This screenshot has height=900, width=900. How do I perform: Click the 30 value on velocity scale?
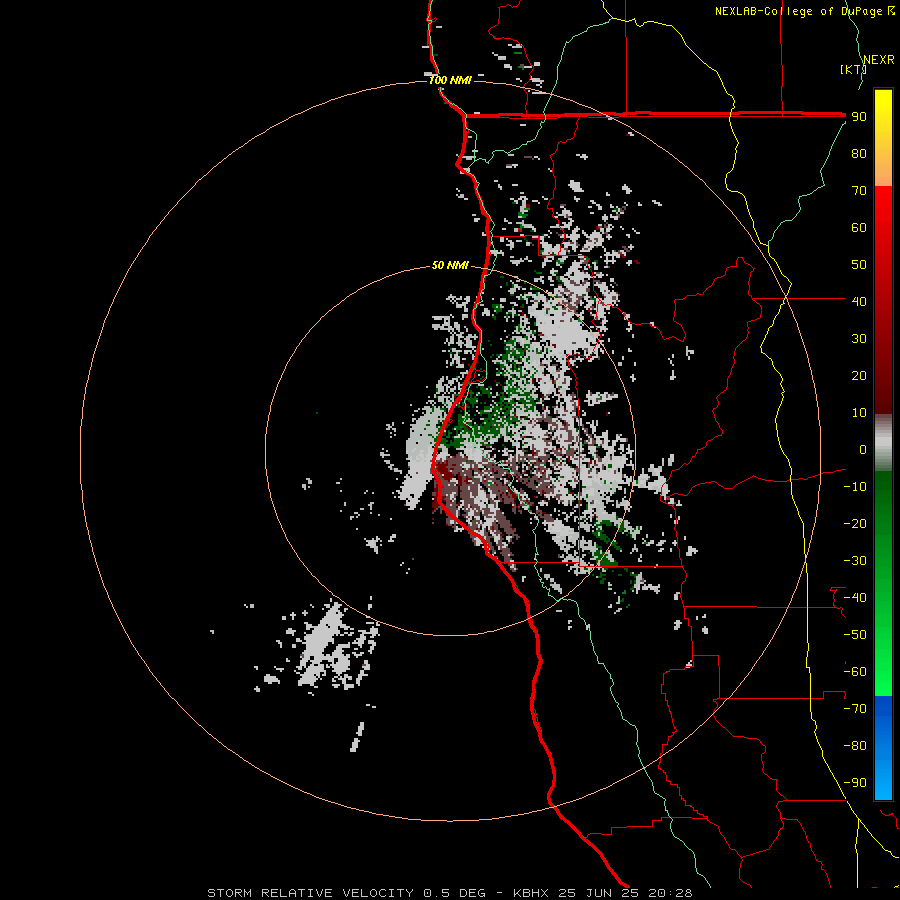[859, 339]
